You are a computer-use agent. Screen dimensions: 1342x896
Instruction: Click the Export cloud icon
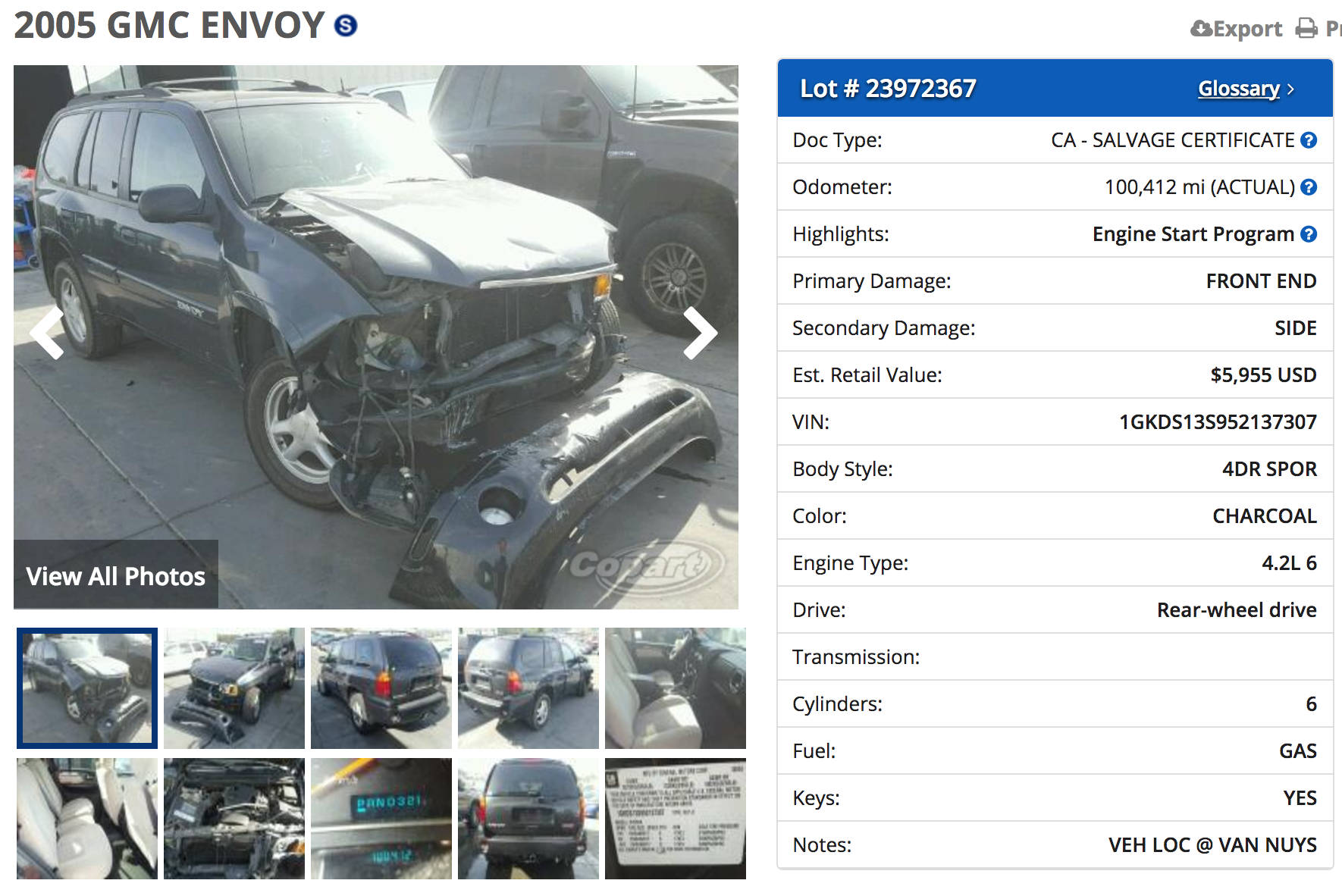point(1202,29)
